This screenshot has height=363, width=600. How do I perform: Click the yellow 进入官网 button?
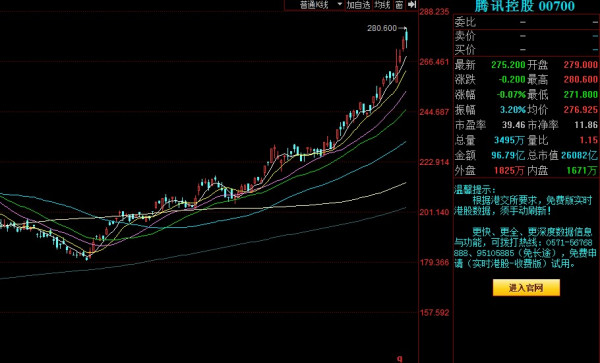click(526, 288)
